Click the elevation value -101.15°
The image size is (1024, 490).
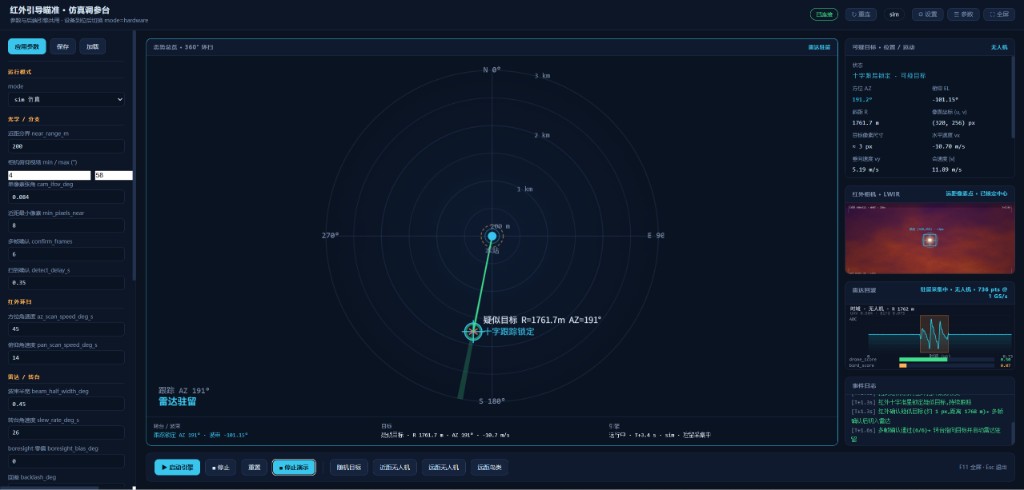[945, 100]
